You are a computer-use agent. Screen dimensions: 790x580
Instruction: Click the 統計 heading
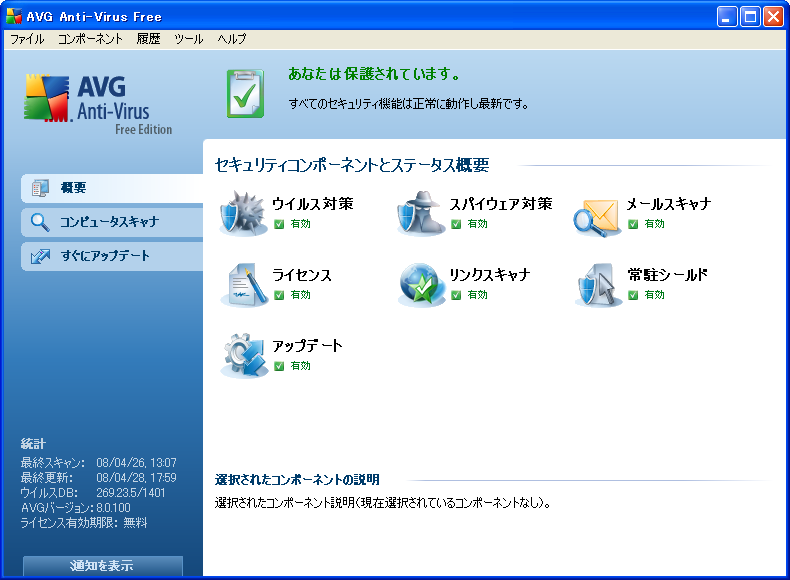pyautogui.click(x=33, y=444)
